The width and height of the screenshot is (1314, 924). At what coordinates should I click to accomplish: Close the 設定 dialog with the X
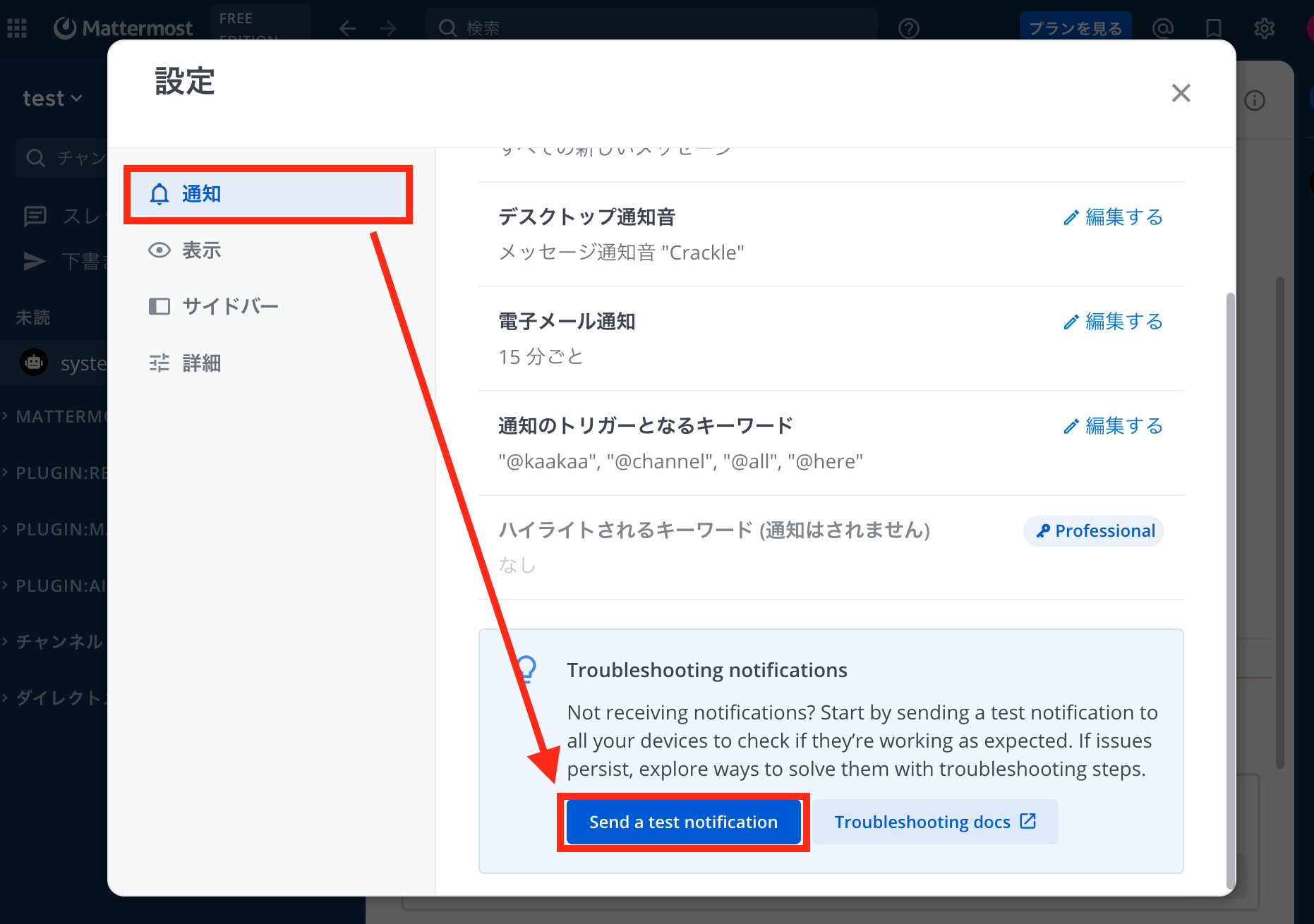[x=1181, y=93]
